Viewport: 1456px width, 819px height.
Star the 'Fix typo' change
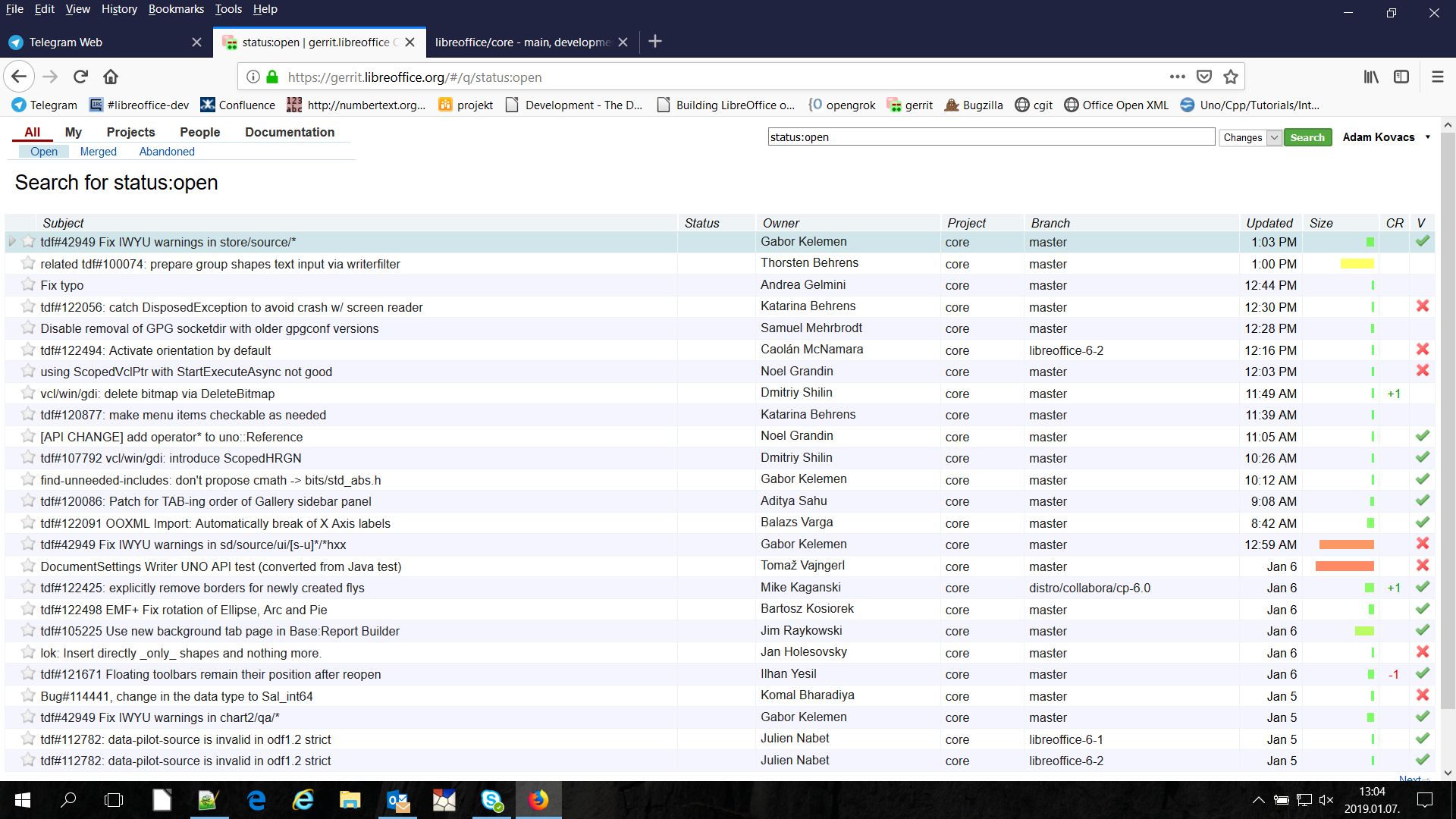[x=28, y=284]
